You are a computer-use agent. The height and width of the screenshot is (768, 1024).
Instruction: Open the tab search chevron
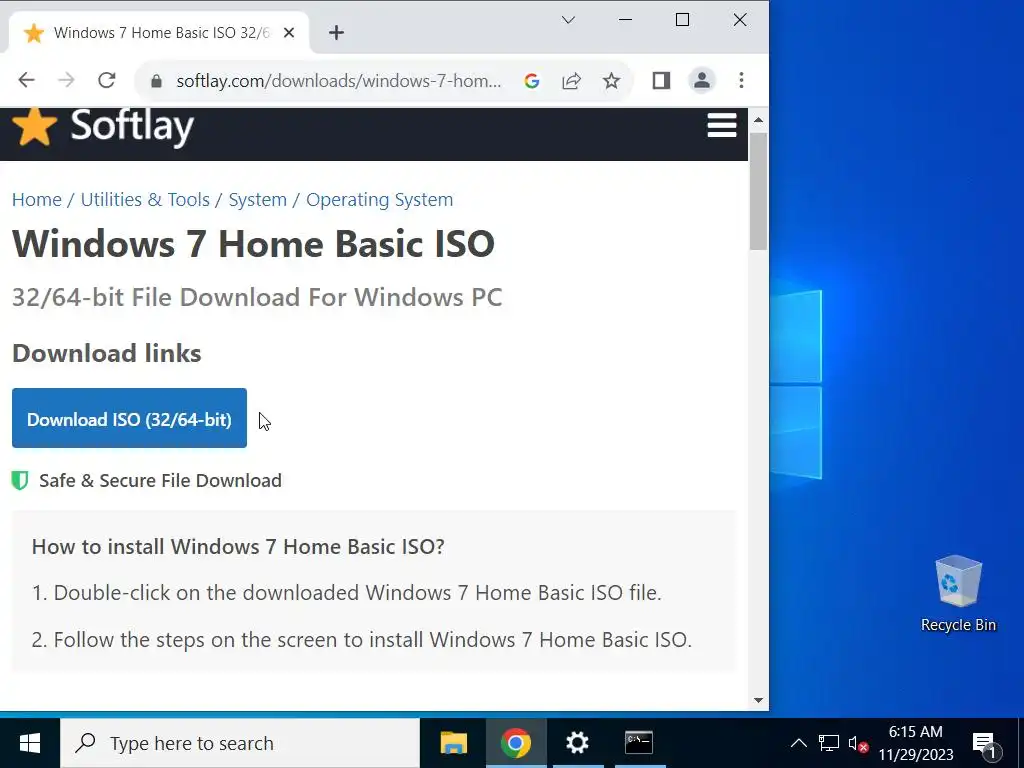coord(568,20)
